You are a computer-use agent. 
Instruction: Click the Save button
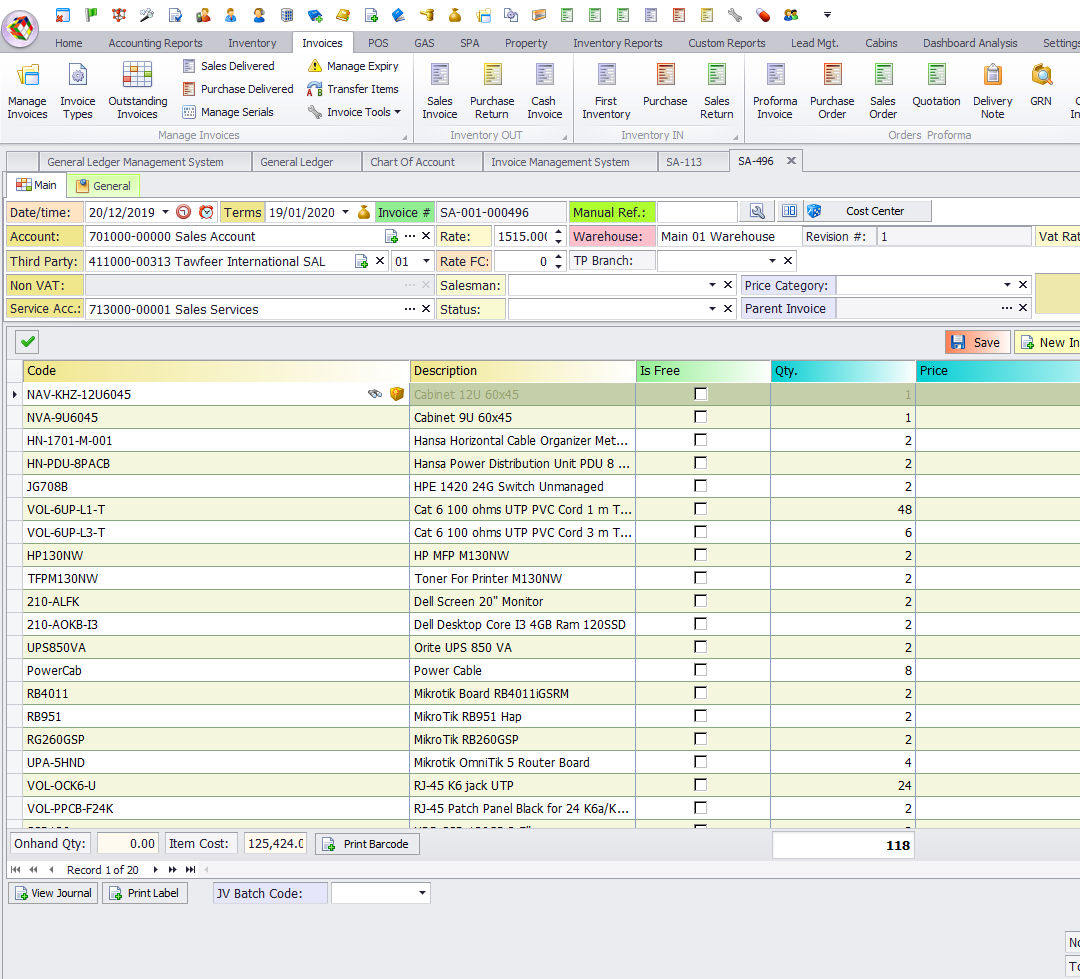[976, 342]
